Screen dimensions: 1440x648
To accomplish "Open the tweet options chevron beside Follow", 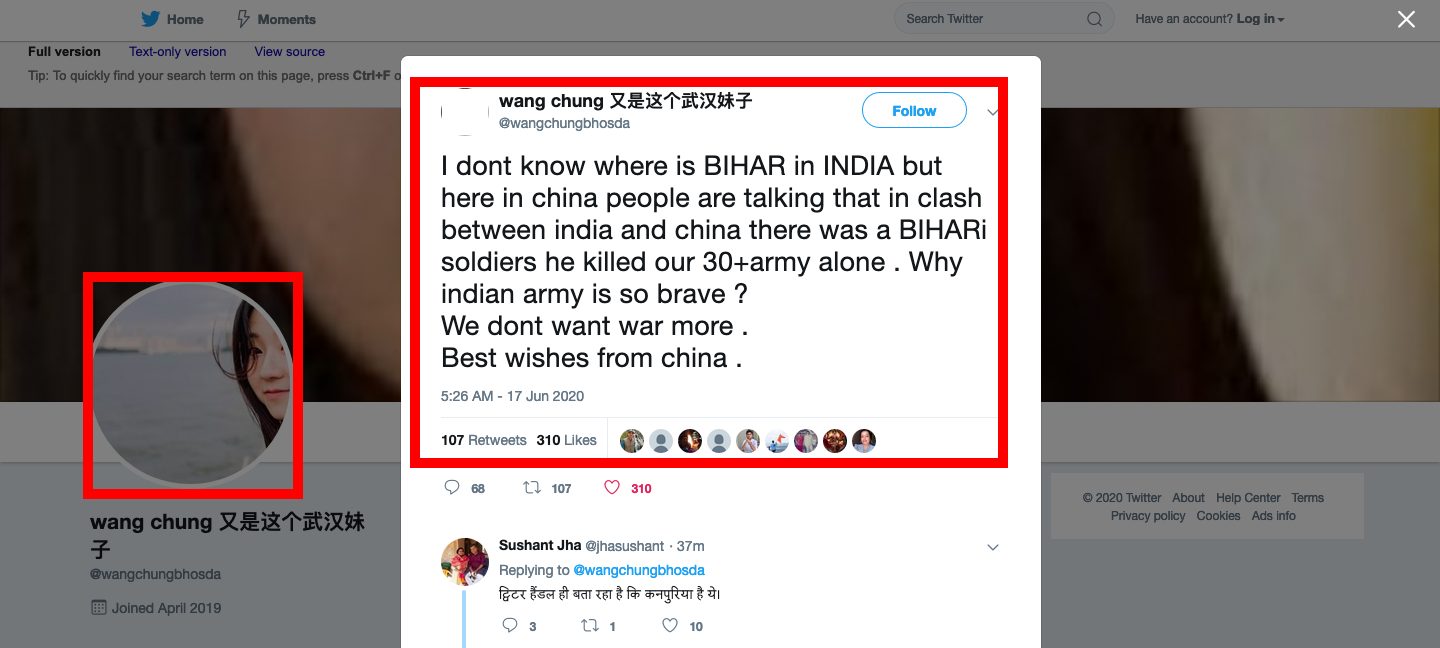I will click(993, 112).
